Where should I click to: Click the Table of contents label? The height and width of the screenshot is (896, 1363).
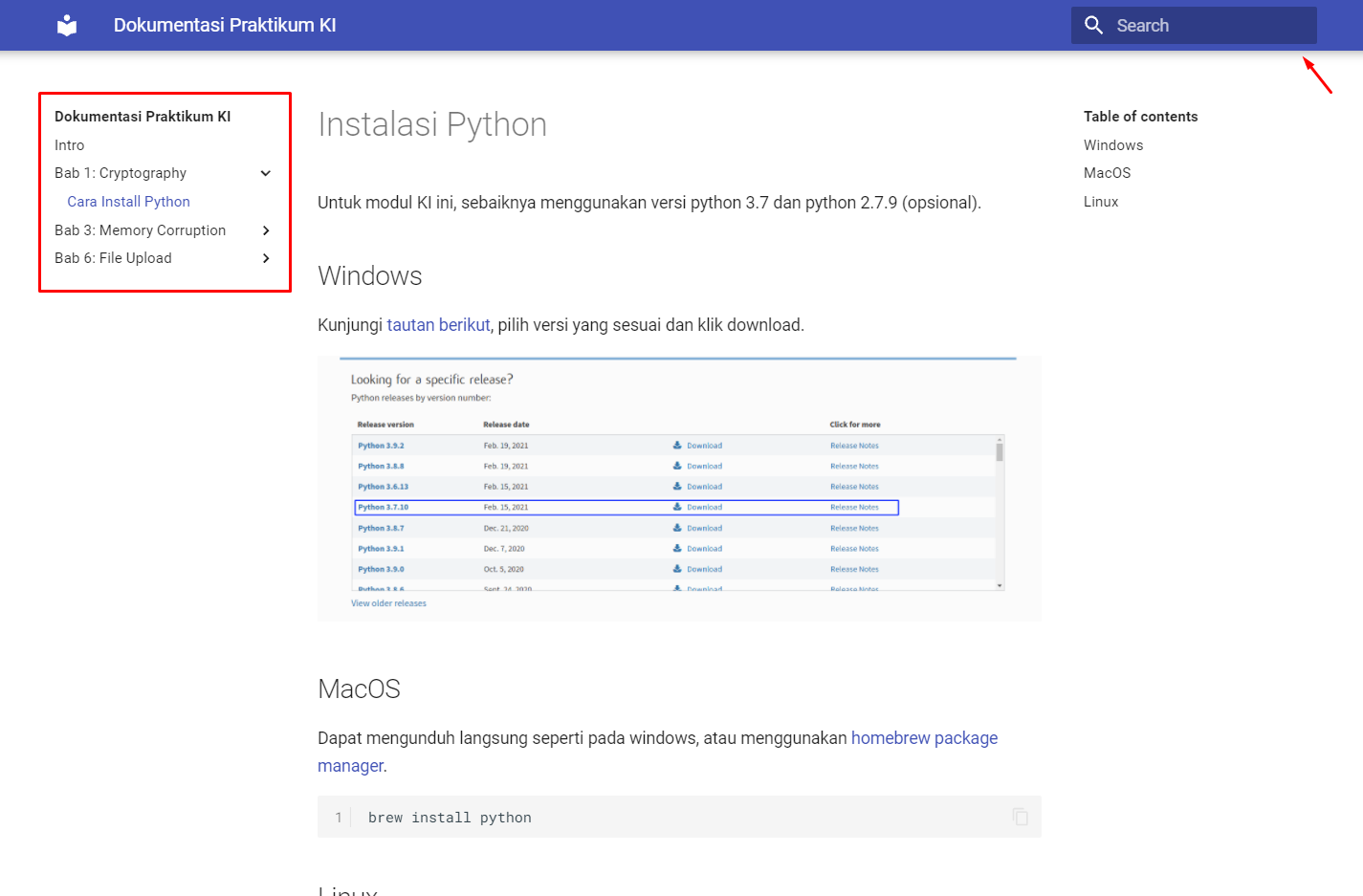point(1140,117)
